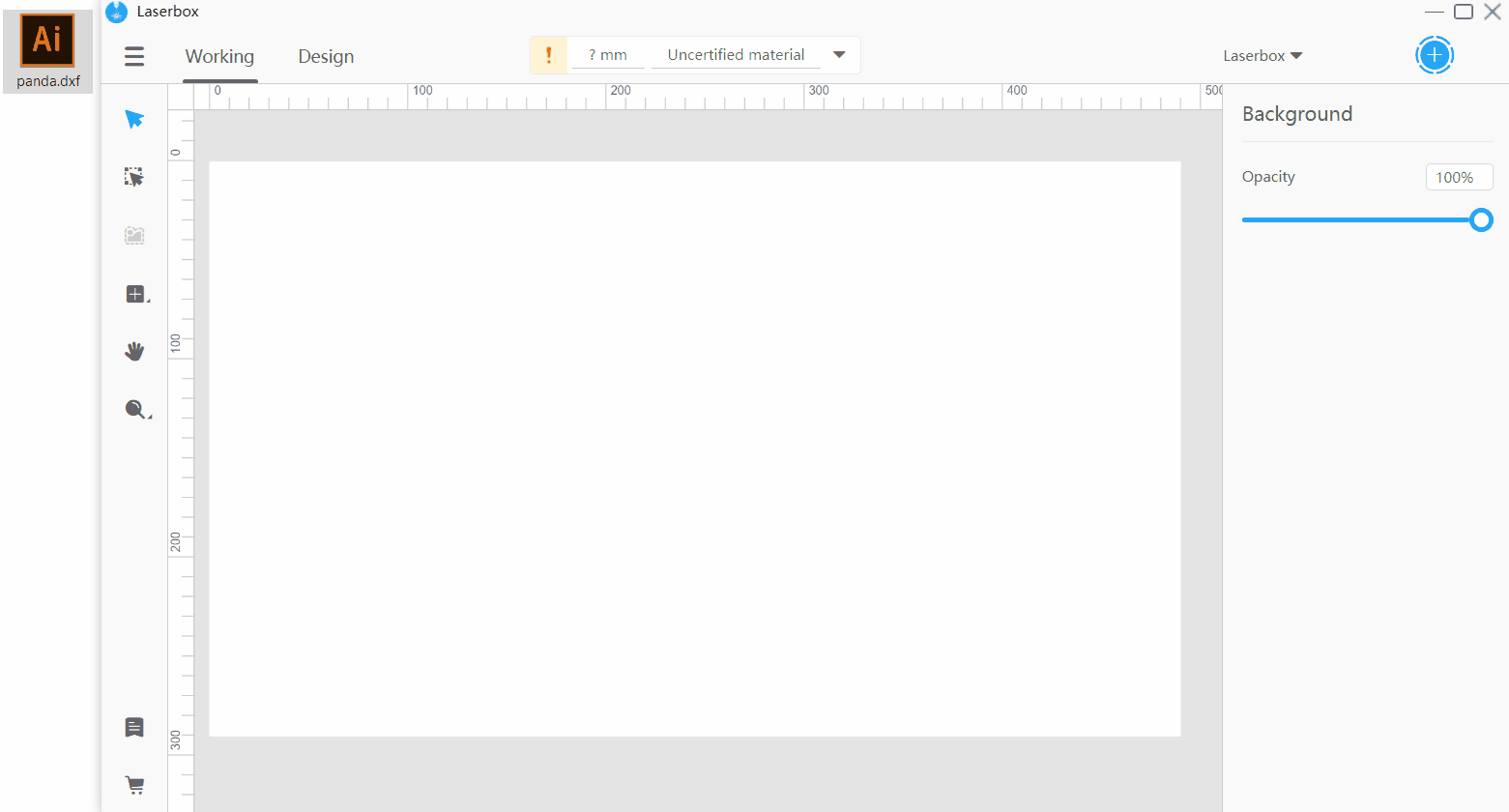Open the Laserbox device dropdown
1509x812 pixels.
click(1262, 55)
